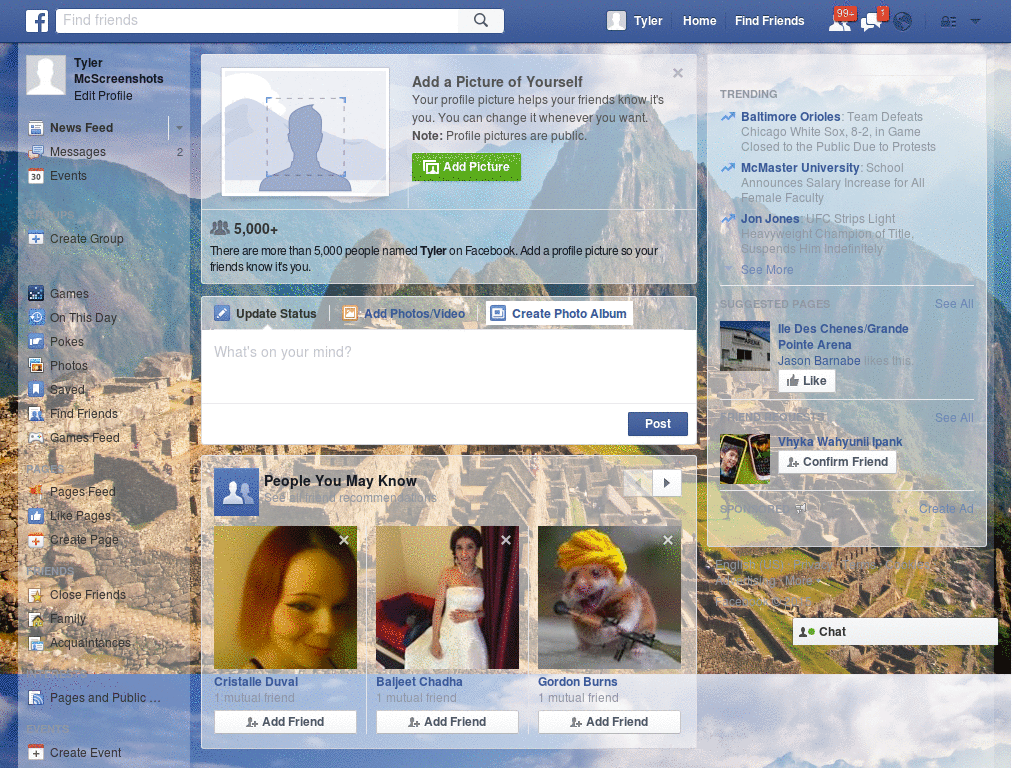1024x768 pixels.
Task: Expand the account menu arrow in top bar
Action: coord(975,21)
